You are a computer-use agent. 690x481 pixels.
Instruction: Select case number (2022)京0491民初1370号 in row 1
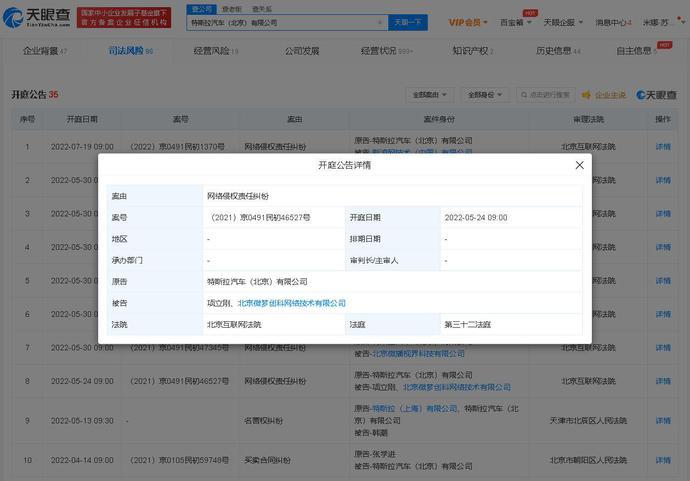pos(177,147)
